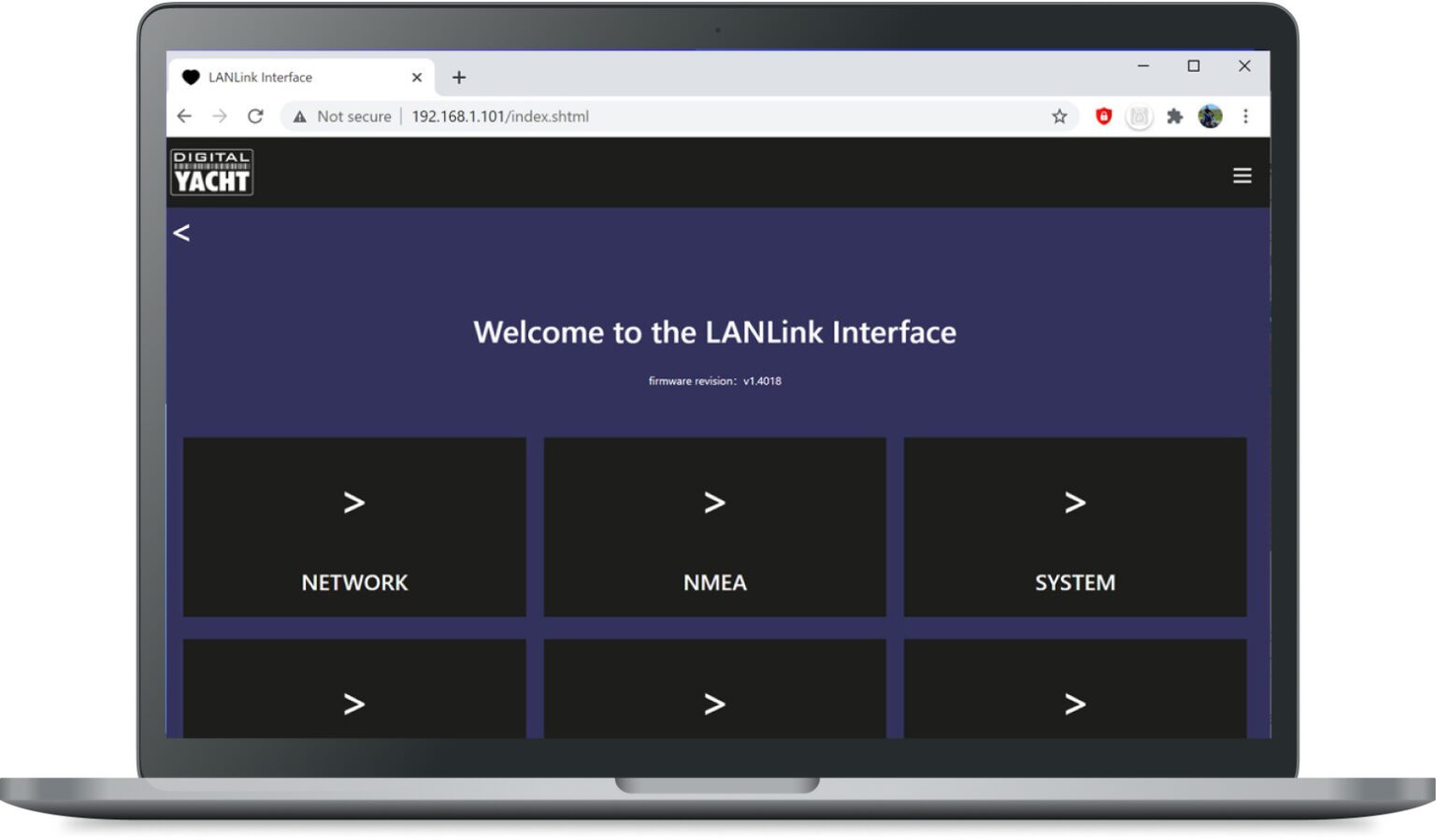This screenshot has height=840, width=1436.
Task: Open the grey camera extension icon
Action: click(1139, 117)
